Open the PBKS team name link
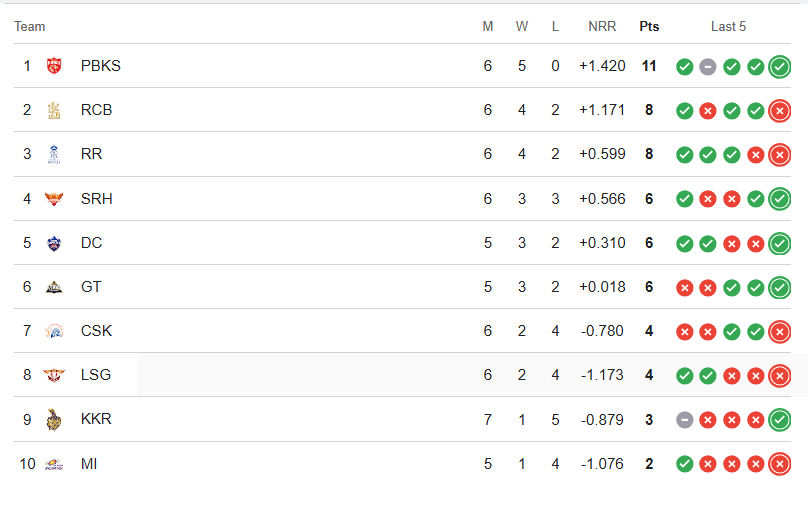Image resolution: width=808 pixels, height=509 pixels. pos(100,66)
